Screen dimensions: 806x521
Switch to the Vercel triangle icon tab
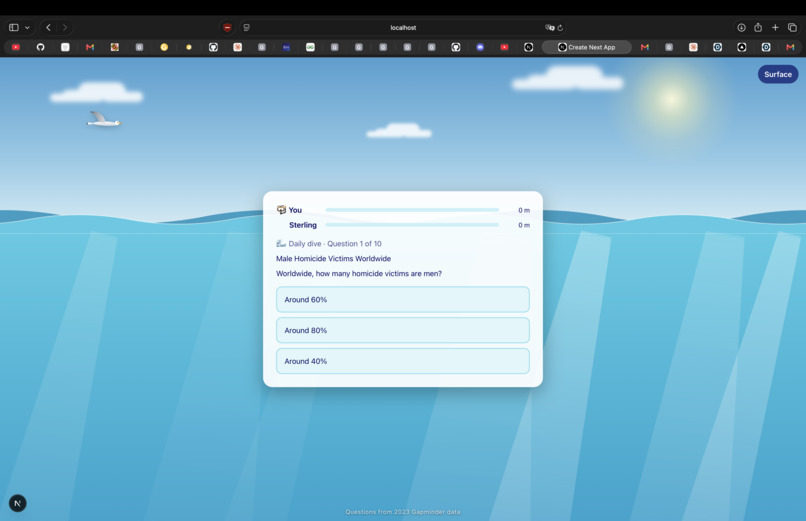tap(742, 47)
